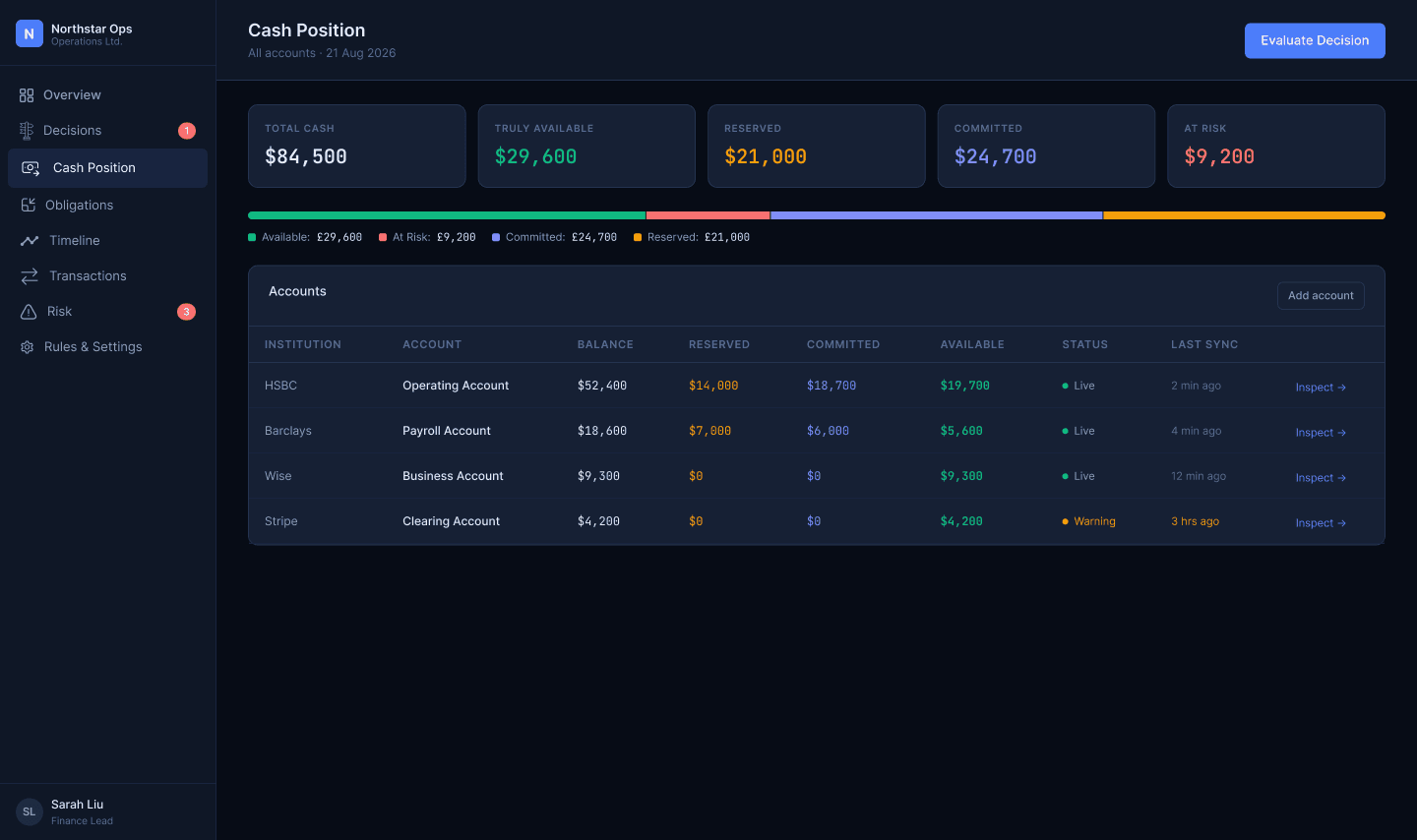The height and width of the screenshot is (840, 1417).
Task: Click the $52,400 balance value
Action: (602, 386)
